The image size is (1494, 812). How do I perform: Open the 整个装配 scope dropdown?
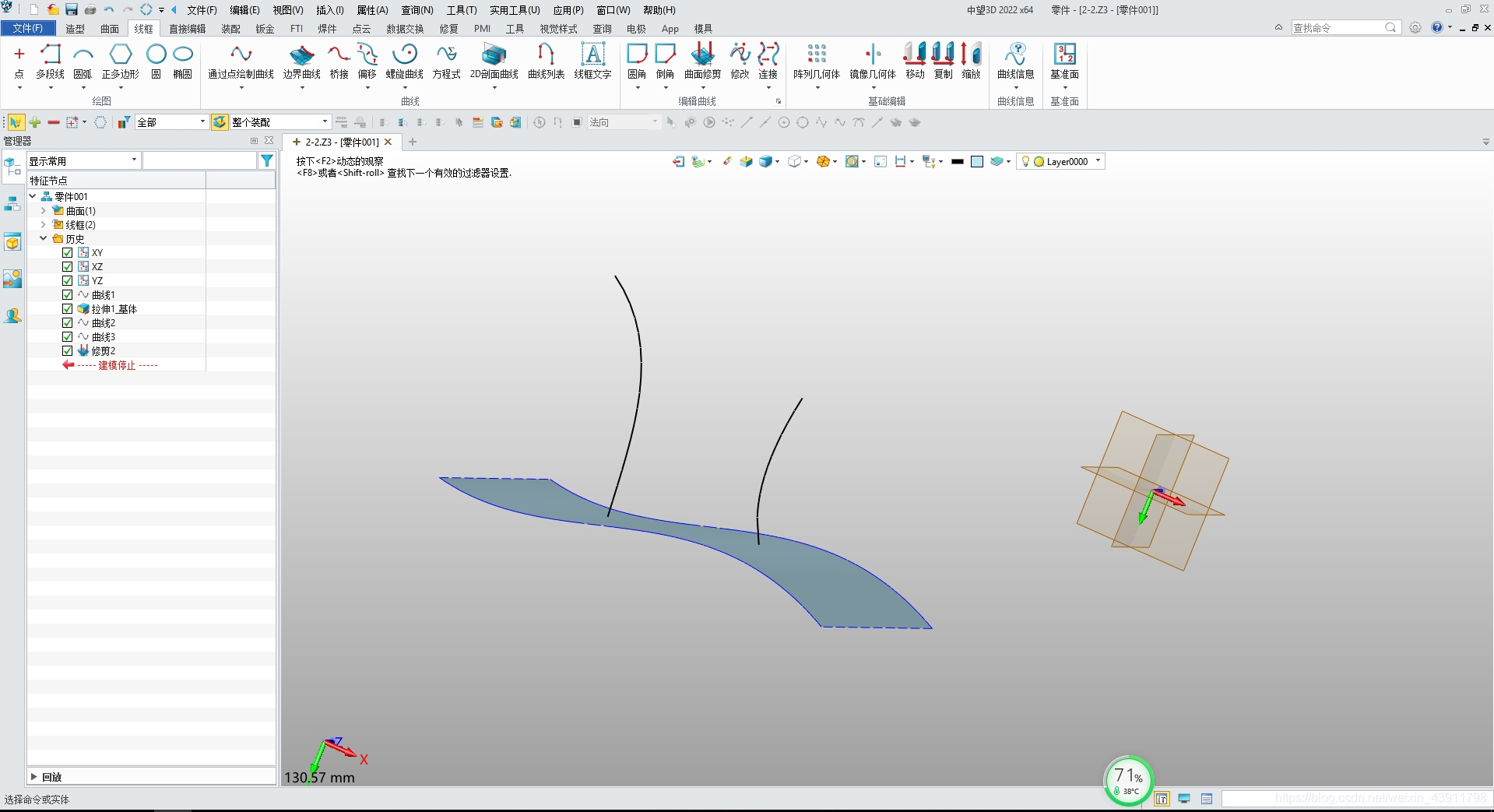point(280,122)
